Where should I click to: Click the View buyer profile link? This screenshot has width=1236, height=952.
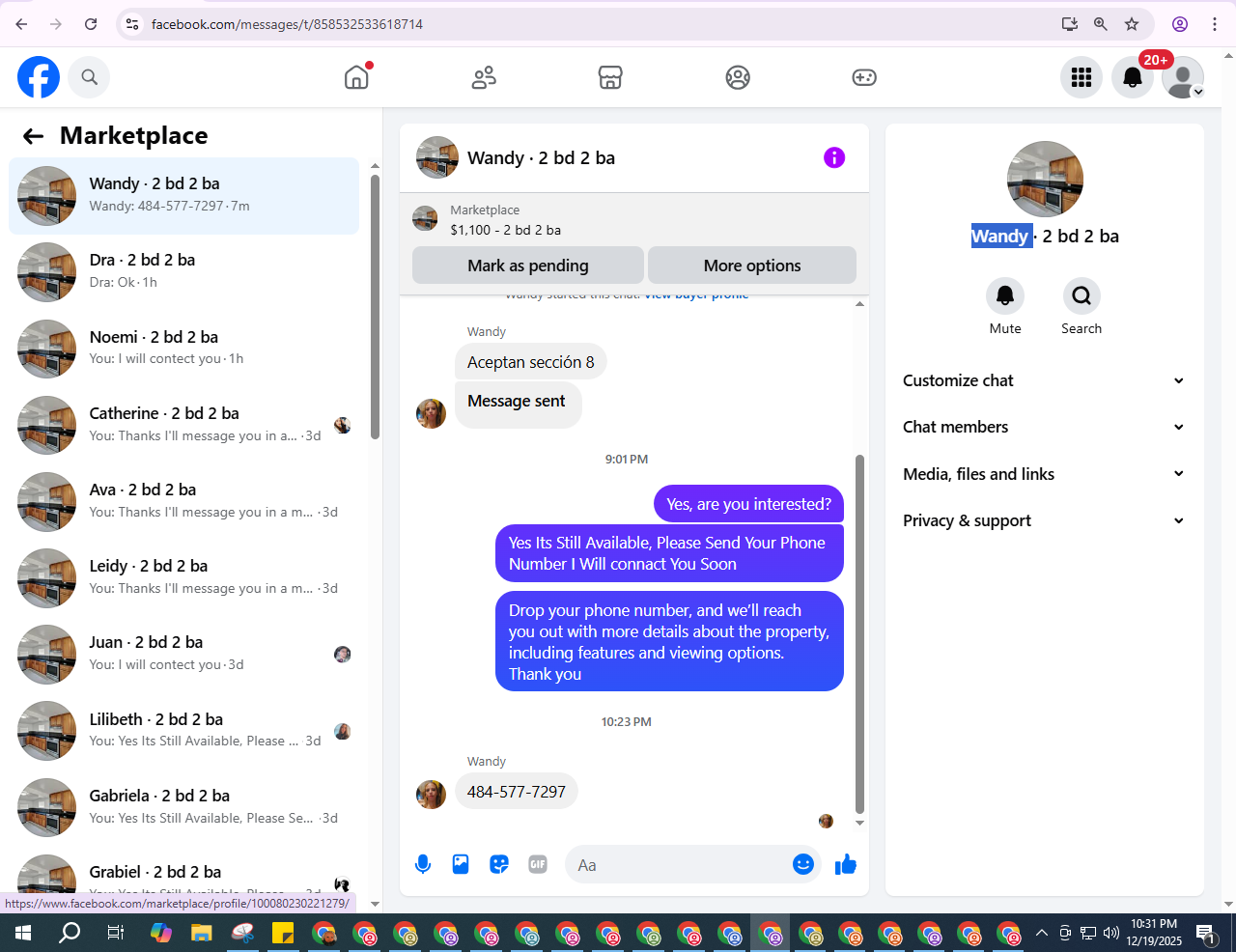tap(696, 296)
